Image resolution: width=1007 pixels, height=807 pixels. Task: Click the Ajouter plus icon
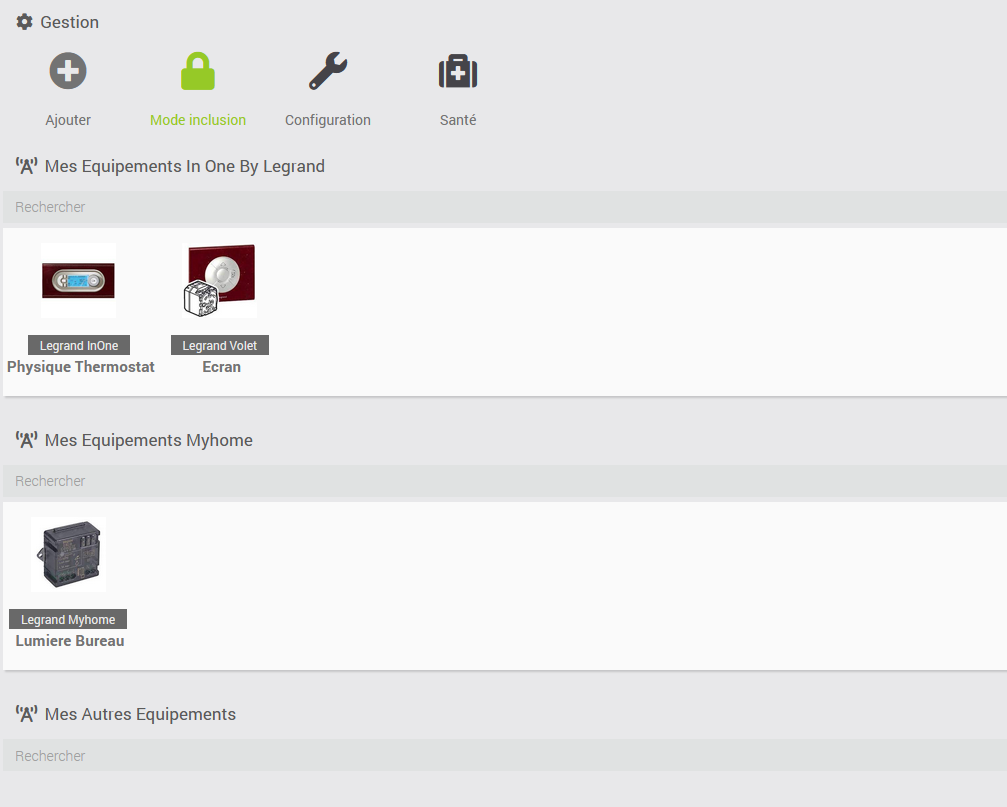tap(68, 72)
